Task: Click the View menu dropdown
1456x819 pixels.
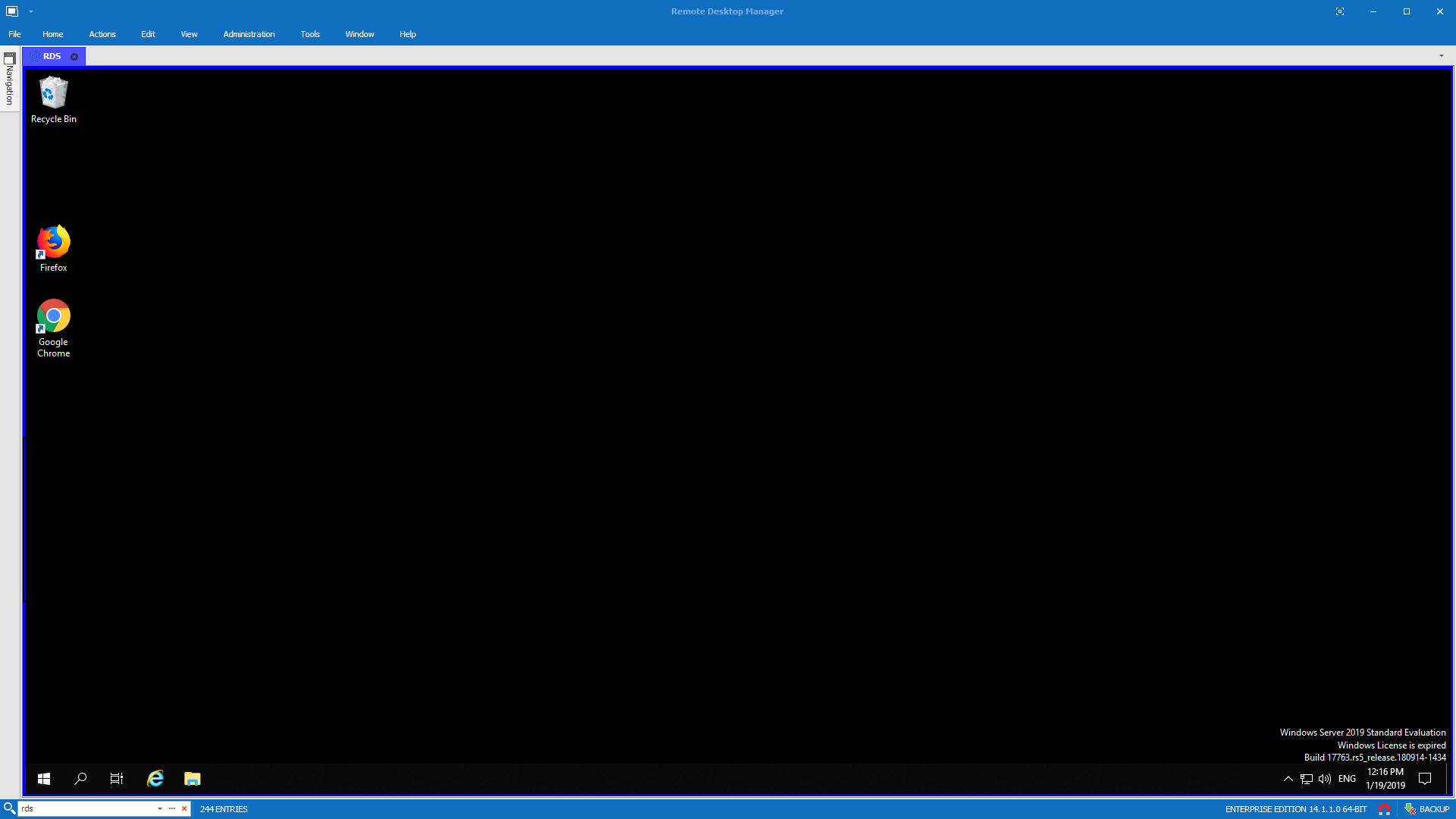Action: pos(188,34)
